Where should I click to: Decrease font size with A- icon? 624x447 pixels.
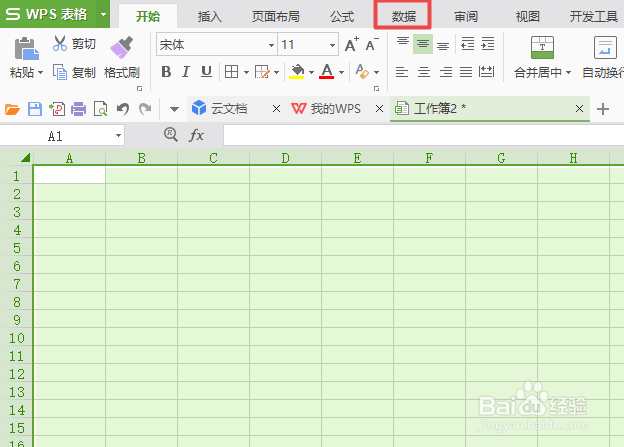pyautogui.click(x=372, y=44)
